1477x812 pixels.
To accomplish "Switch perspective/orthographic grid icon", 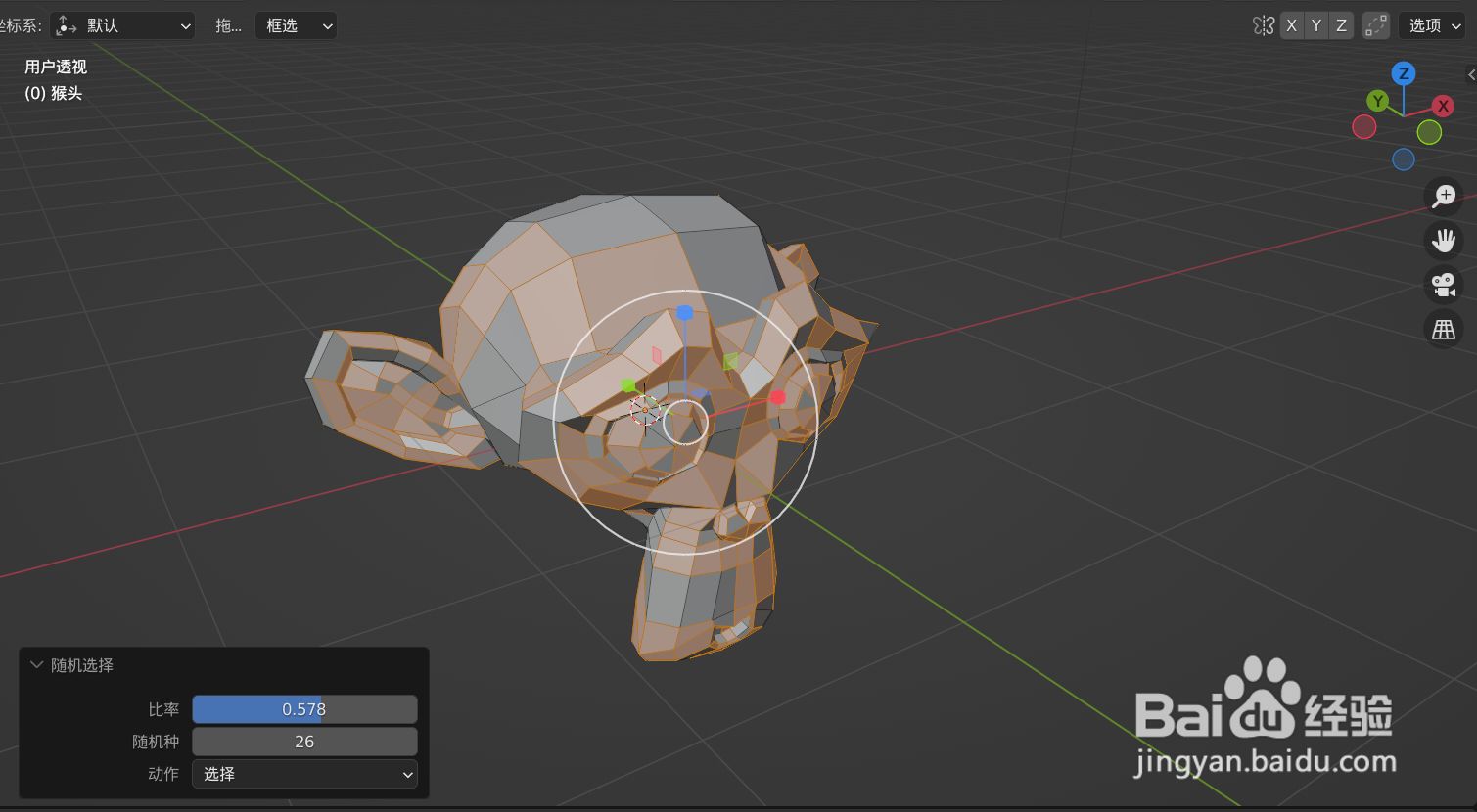I will tap(1444, 330).
